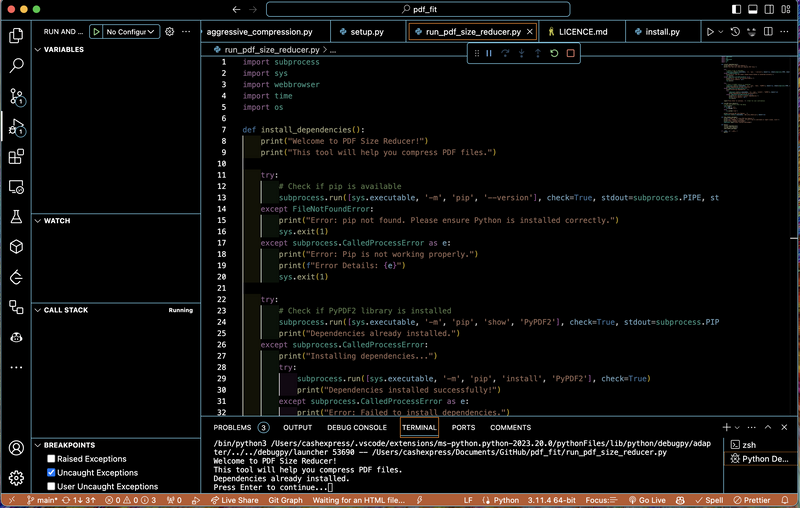This screenshot has height=508, width=800.
Task: Open Git Graph from status bar
Action: pos(286,500)
